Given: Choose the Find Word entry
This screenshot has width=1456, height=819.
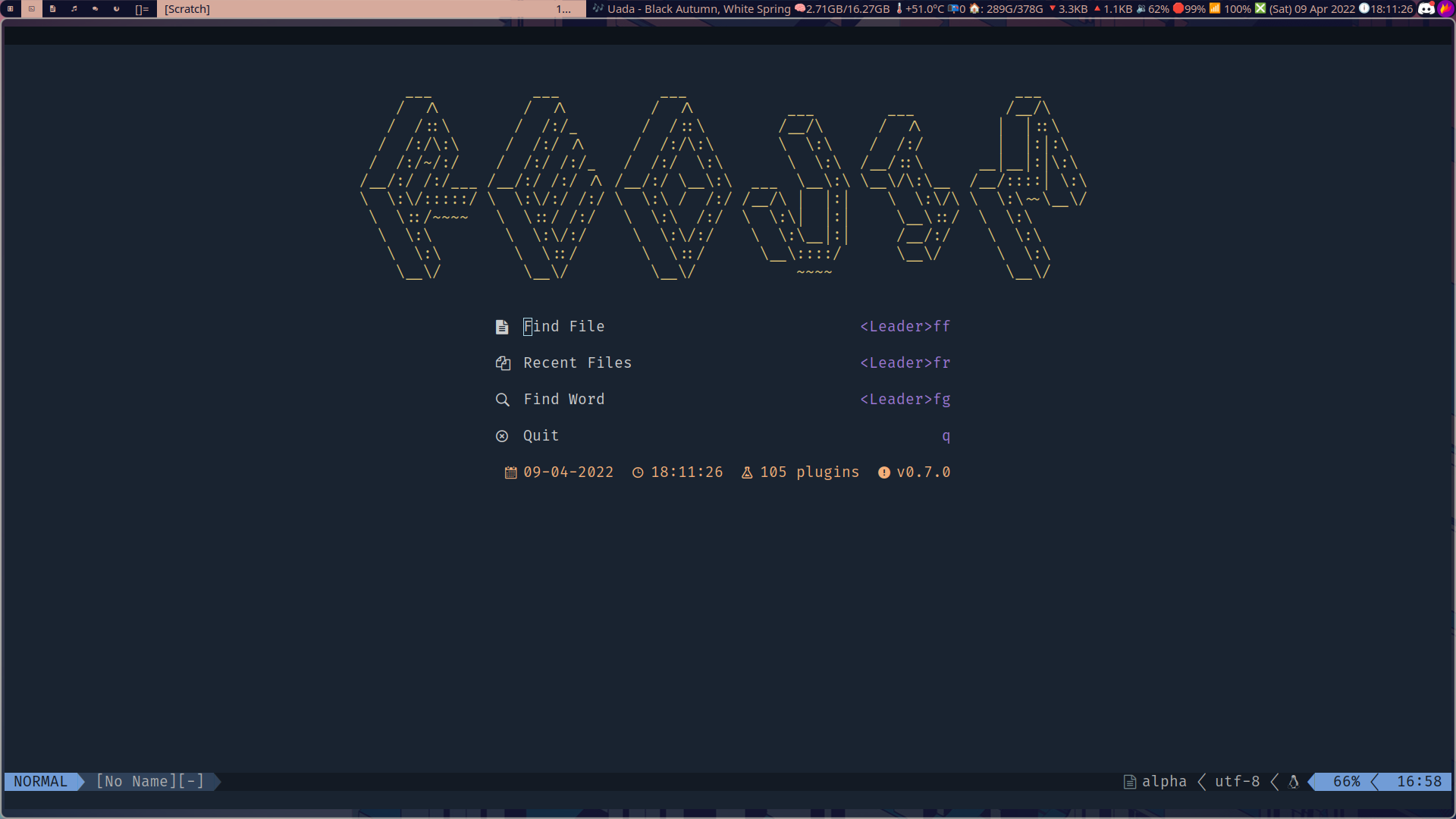Looking at the screenshot, I should pos(563,400).
